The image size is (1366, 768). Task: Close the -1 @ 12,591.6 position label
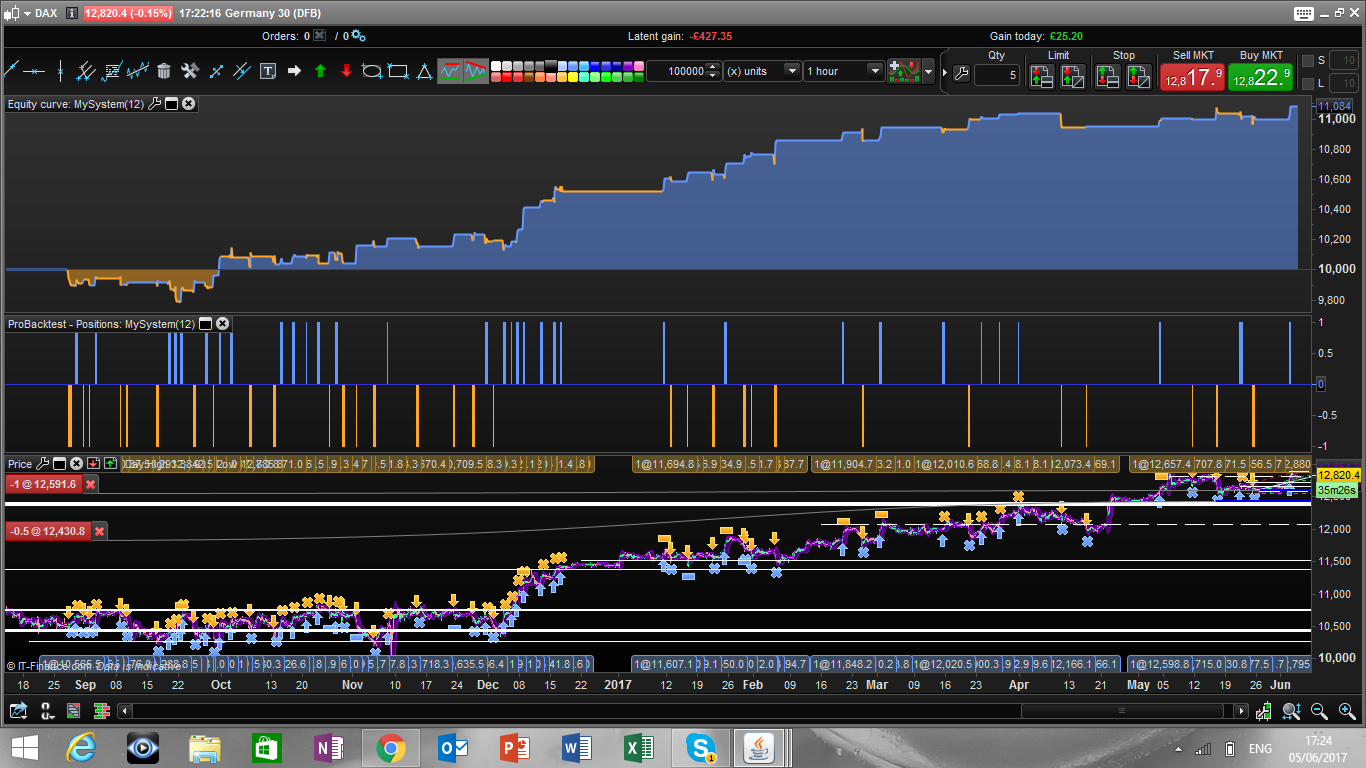coord(90,484)
